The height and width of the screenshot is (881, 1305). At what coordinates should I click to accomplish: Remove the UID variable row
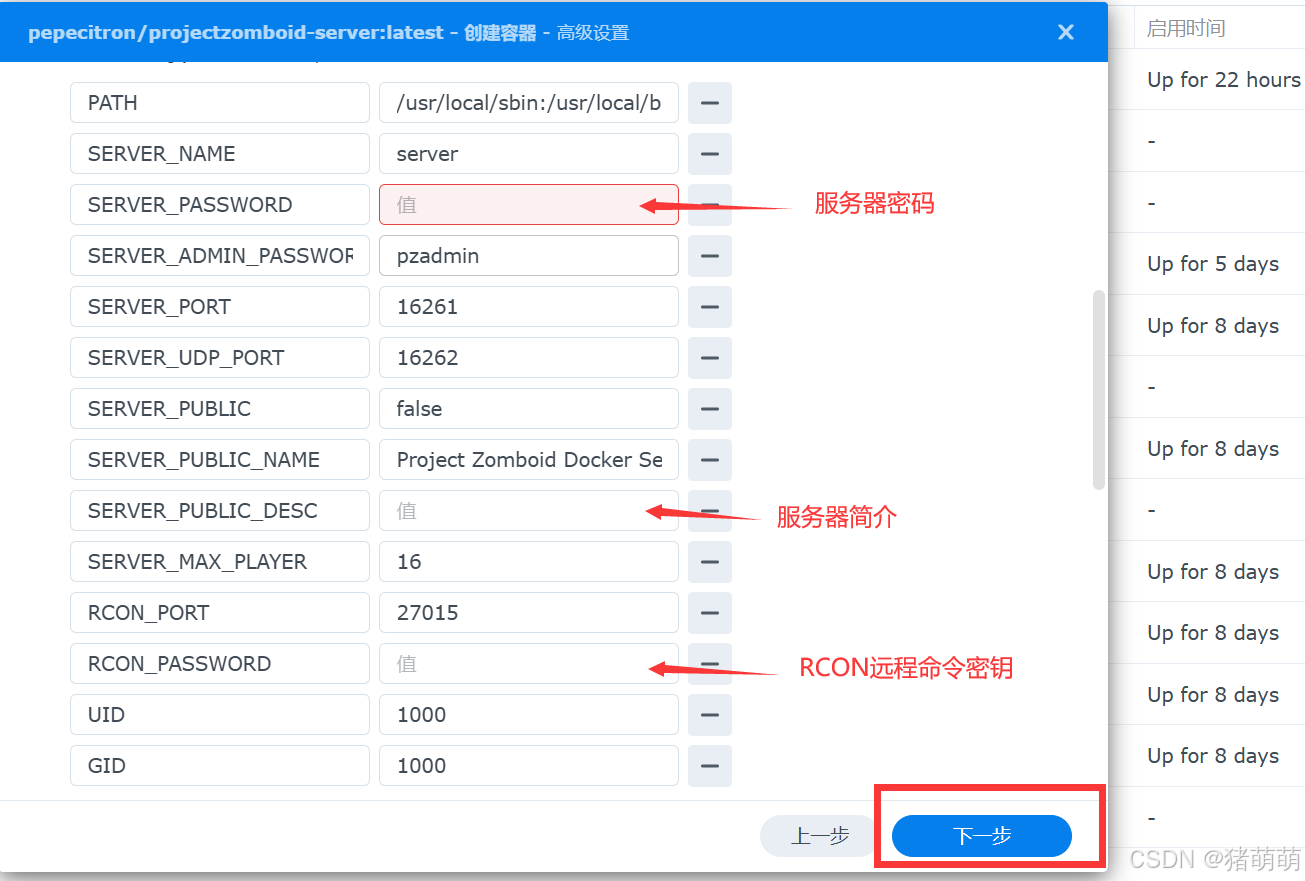tap(710, 715)
